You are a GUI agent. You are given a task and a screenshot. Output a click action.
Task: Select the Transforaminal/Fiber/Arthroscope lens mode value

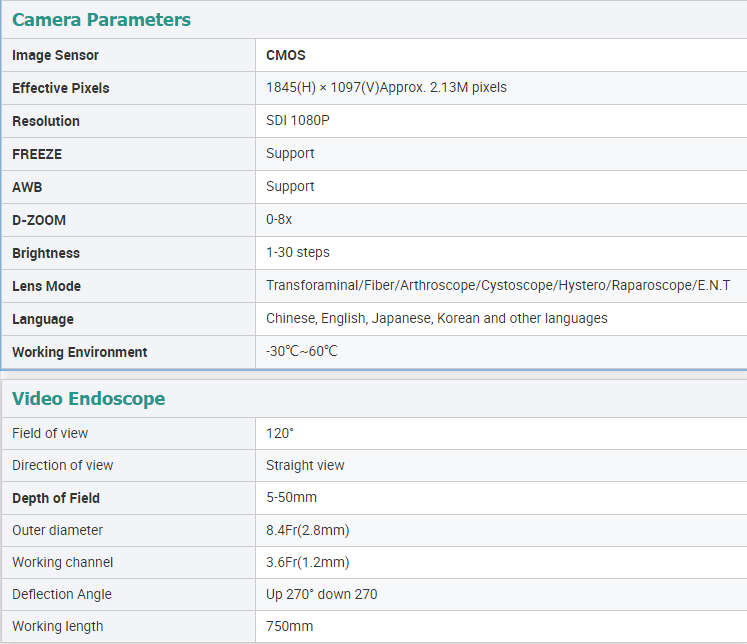pos(498,285)
